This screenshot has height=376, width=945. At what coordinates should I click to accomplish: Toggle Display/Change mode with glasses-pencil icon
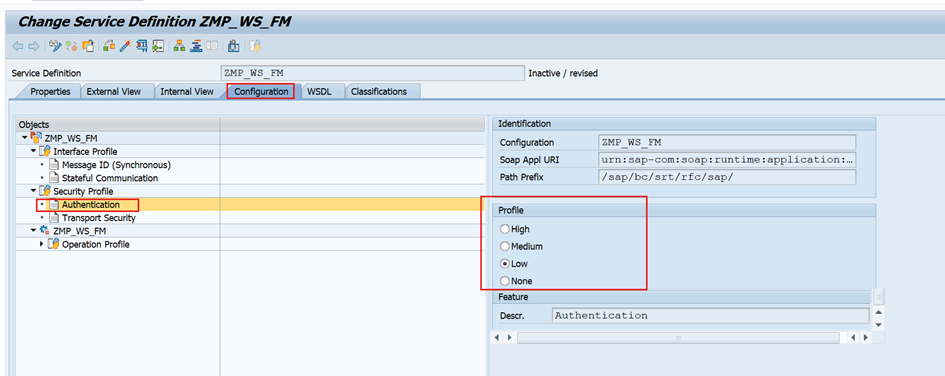pyautogui.click(x=55, y=46)
